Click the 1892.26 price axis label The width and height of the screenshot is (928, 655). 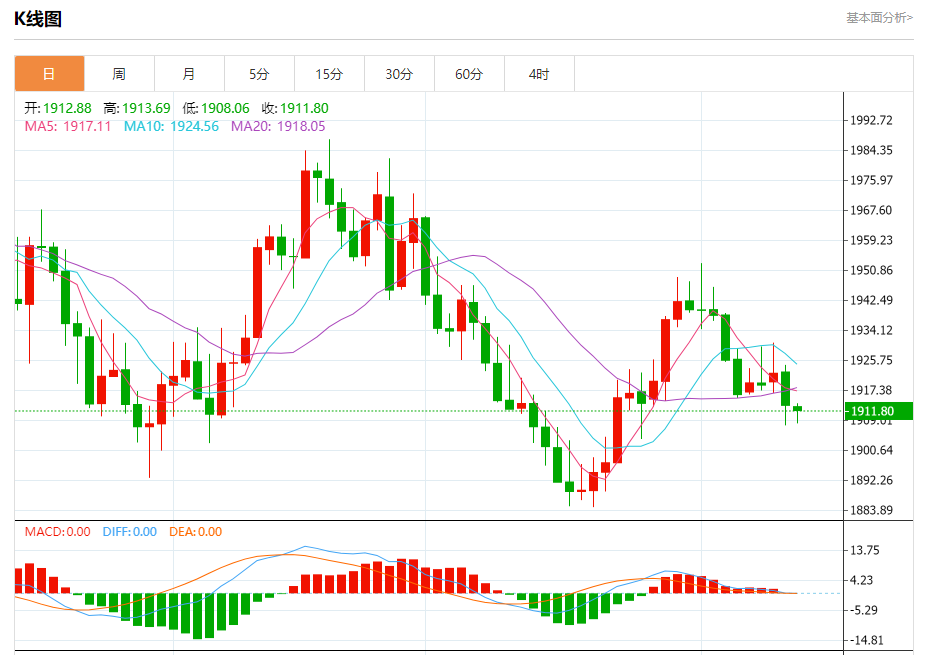(x=871, y=480)
